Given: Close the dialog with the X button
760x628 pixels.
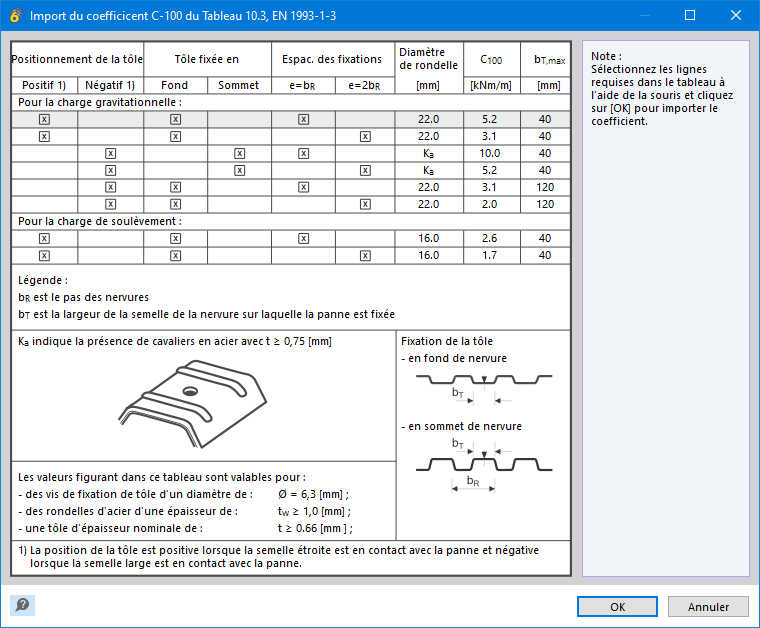Looking at the screenshot, I should click(x=736, y=16).
